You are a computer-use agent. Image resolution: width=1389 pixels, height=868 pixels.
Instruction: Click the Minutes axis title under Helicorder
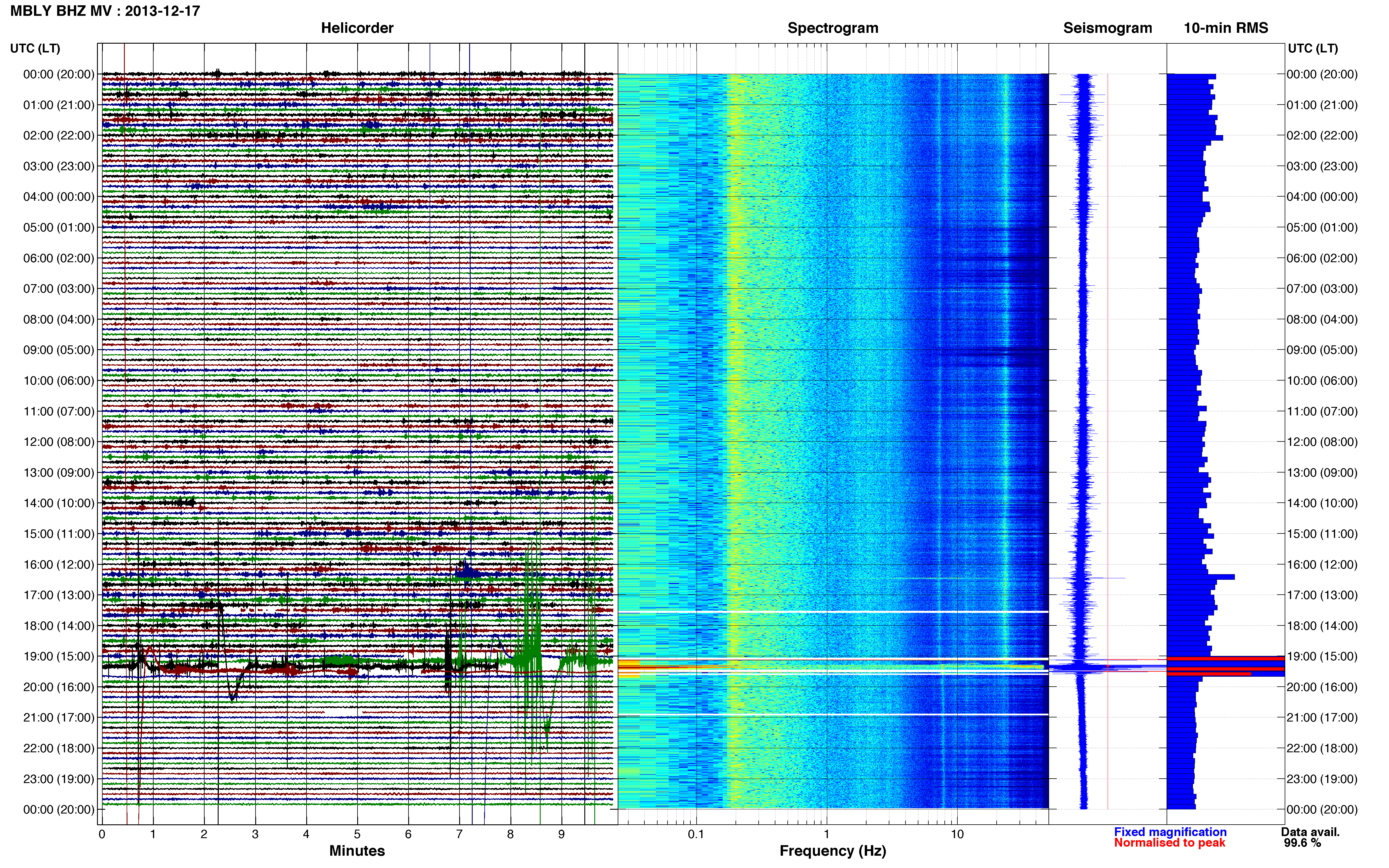click(x=357, y=851)
